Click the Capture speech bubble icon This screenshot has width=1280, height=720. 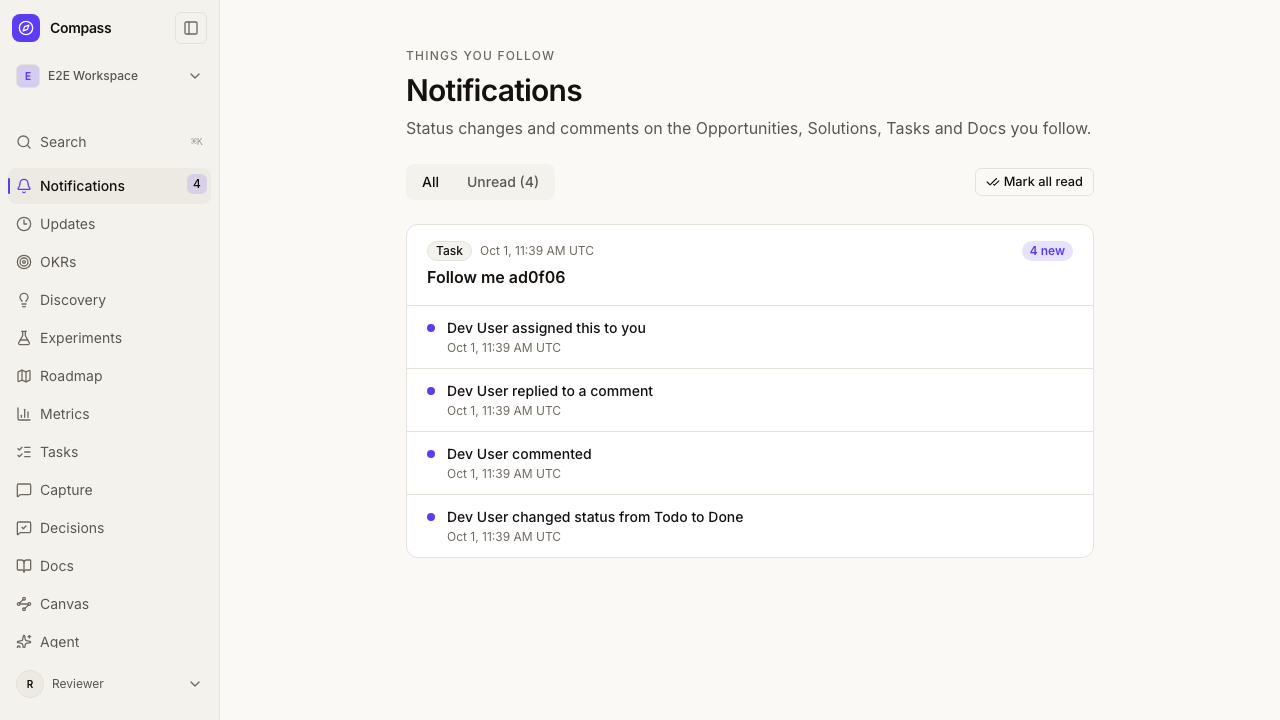24,490
